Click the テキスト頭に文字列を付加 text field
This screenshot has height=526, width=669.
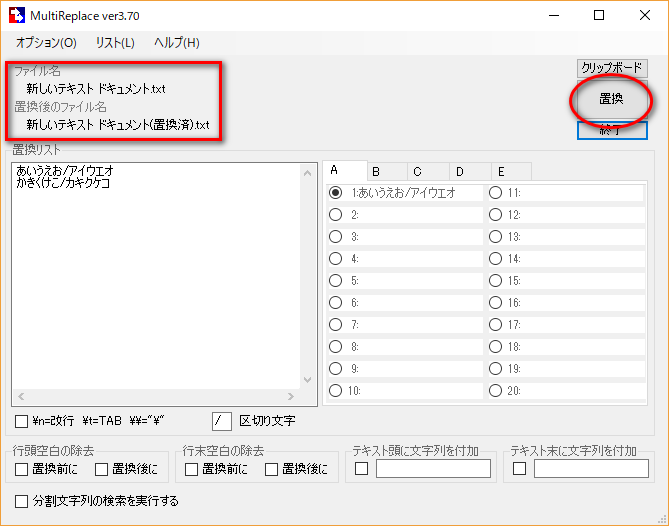[434, 469]
